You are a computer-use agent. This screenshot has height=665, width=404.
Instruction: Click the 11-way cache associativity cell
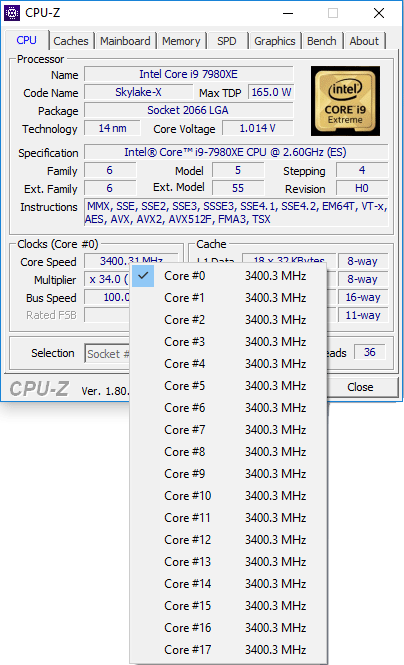363,316
